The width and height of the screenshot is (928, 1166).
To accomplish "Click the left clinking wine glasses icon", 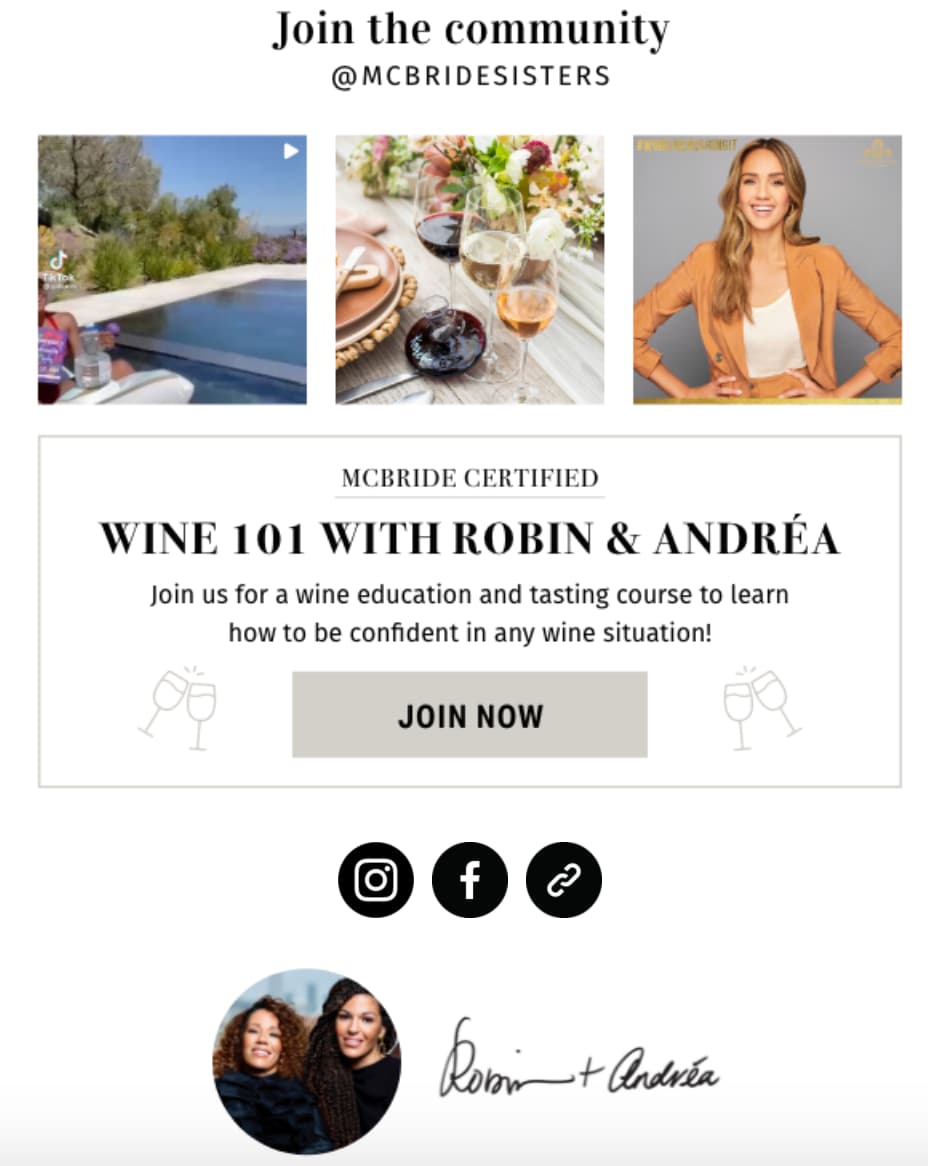I will 178,708.
